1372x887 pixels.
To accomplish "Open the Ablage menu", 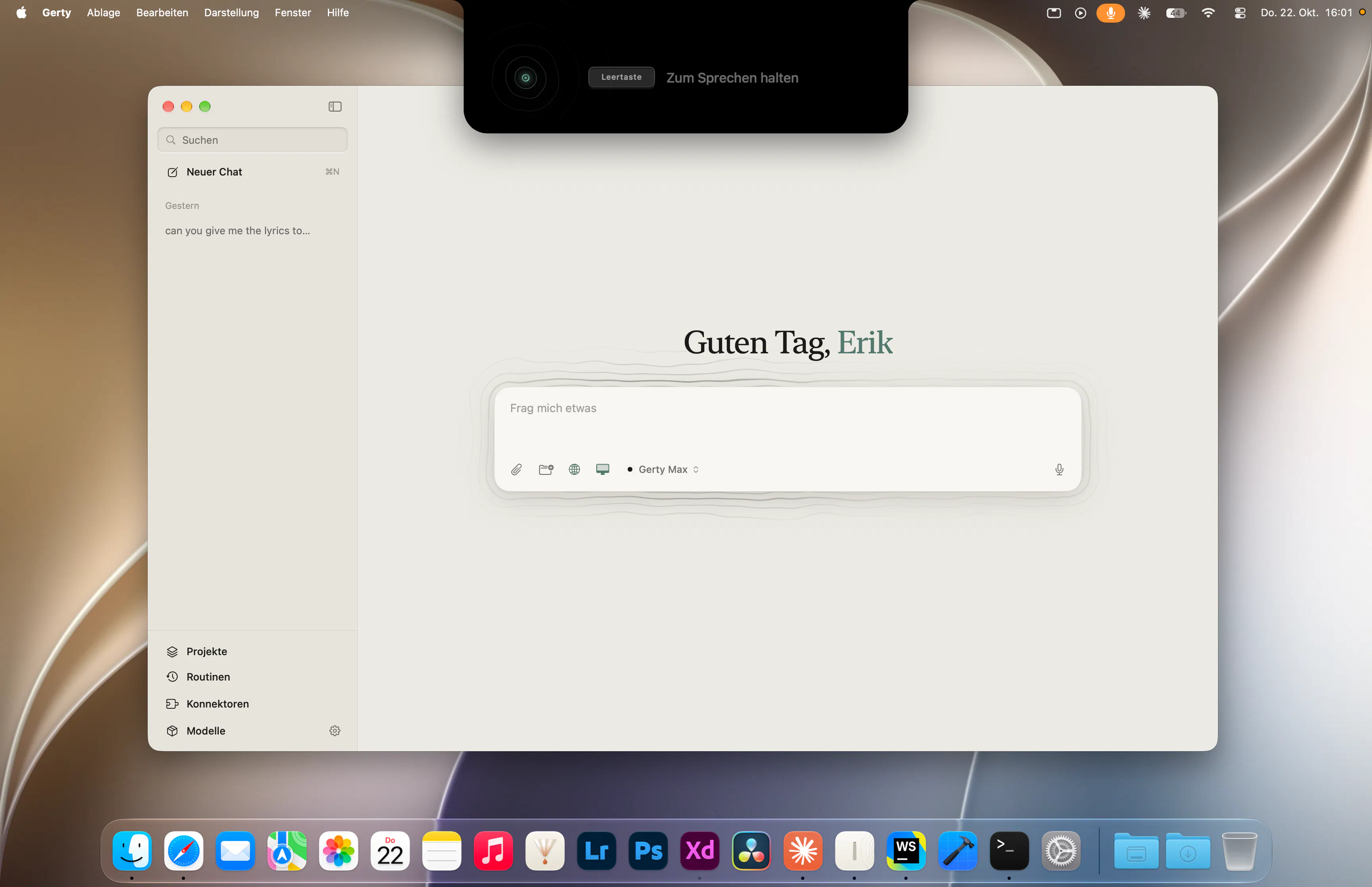I will (104, 12).
